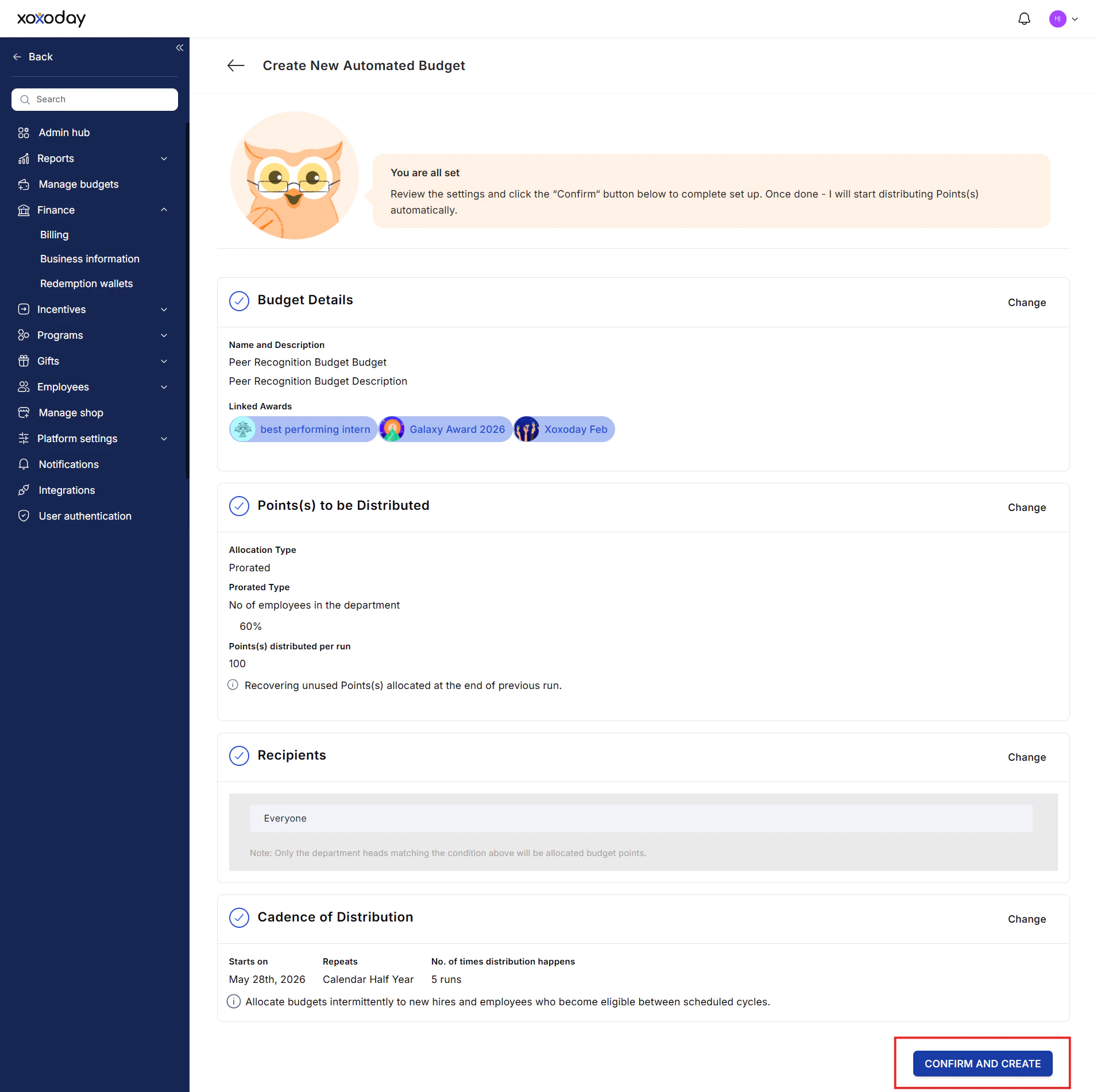The height and width of the screenshot is (1092, 1097).
Task: Click the Galaxy Award 2026 chip
Action: click(x=445, y=429)
